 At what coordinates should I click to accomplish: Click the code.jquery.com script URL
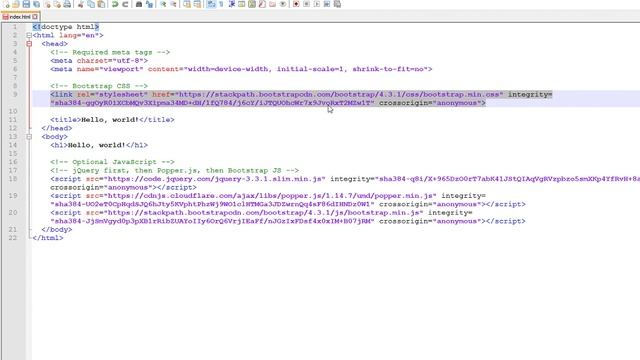tap(216, 179)
